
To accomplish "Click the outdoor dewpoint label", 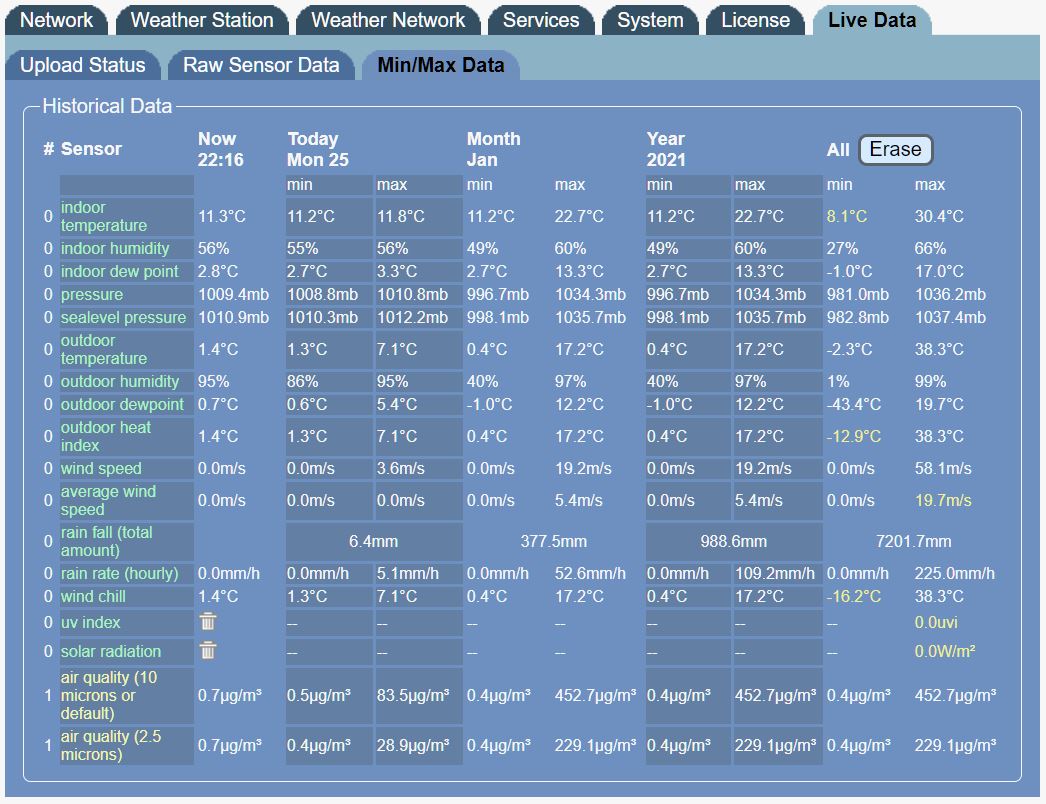I will tap(122, 404).
